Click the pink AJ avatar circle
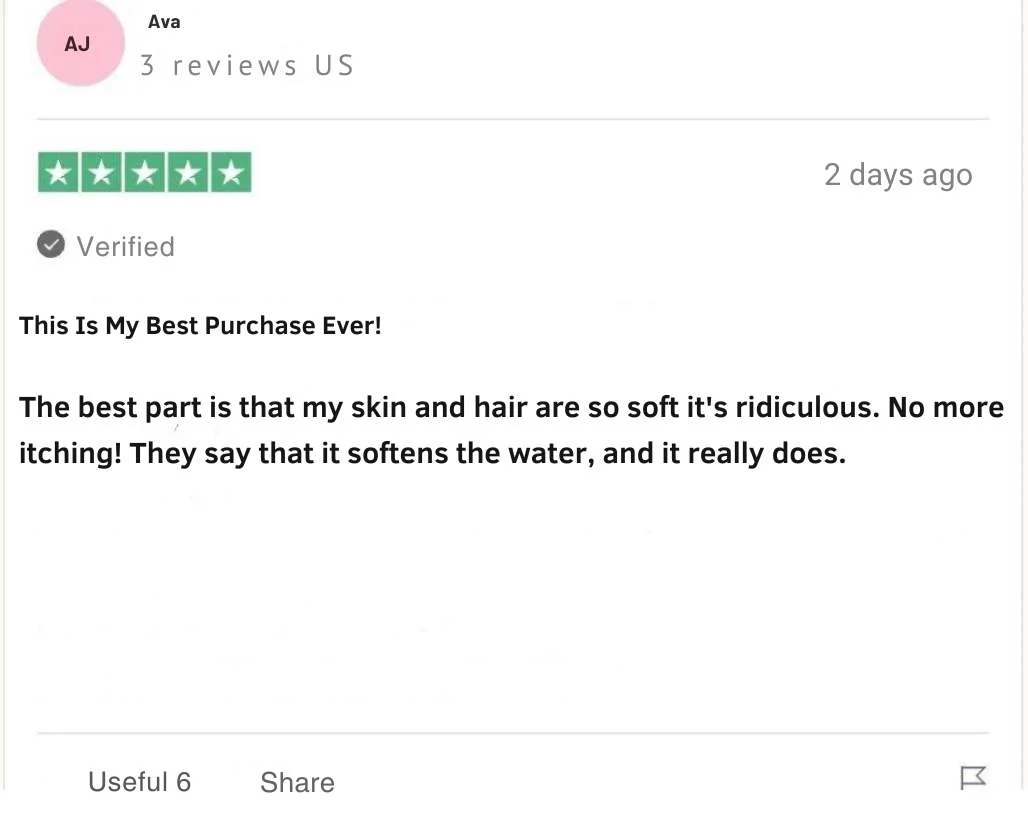This screenshot has width=1028, height=830. 81,43
